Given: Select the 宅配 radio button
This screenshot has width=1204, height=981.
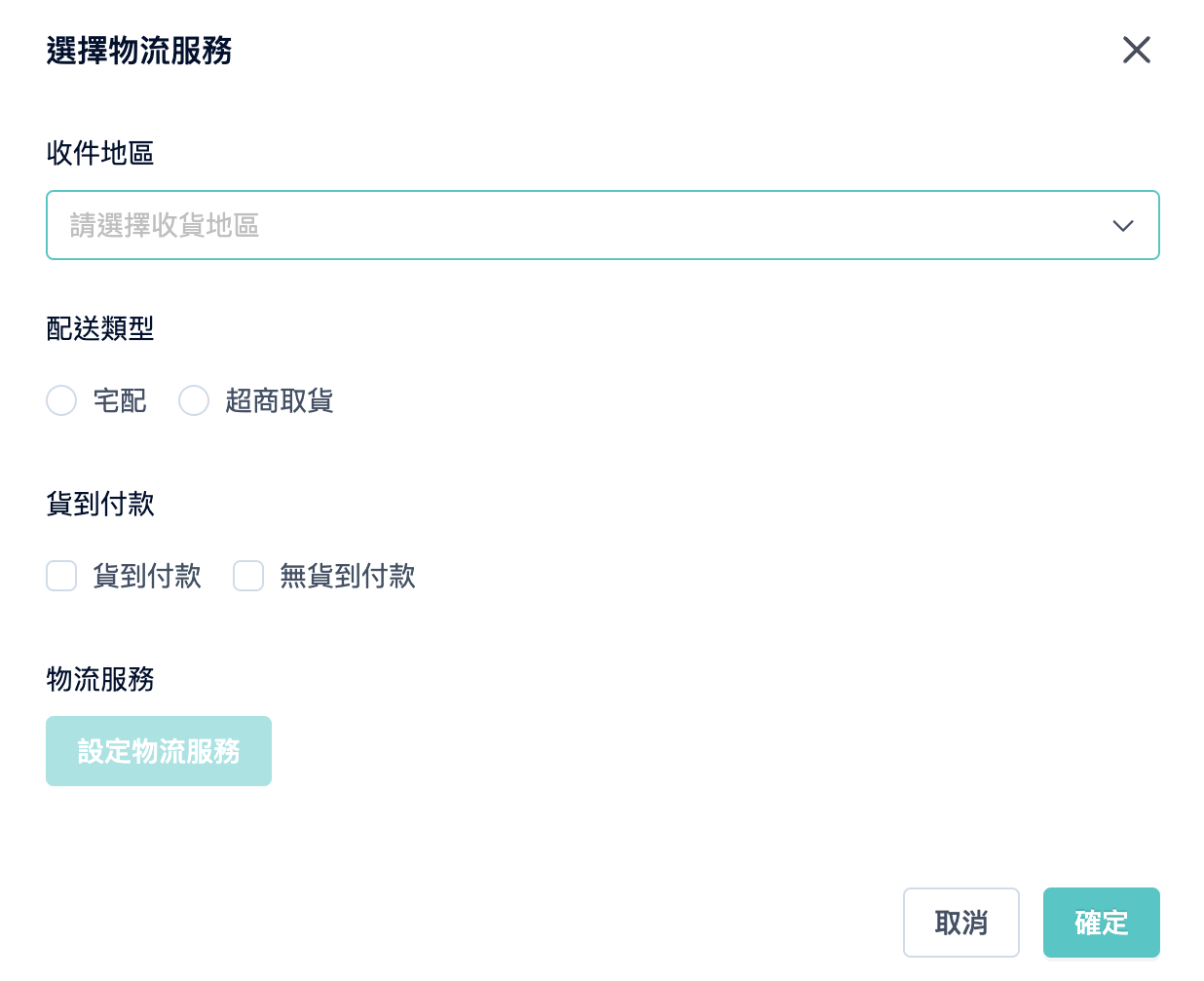Looking at the screenshot, I should point(61,400).
